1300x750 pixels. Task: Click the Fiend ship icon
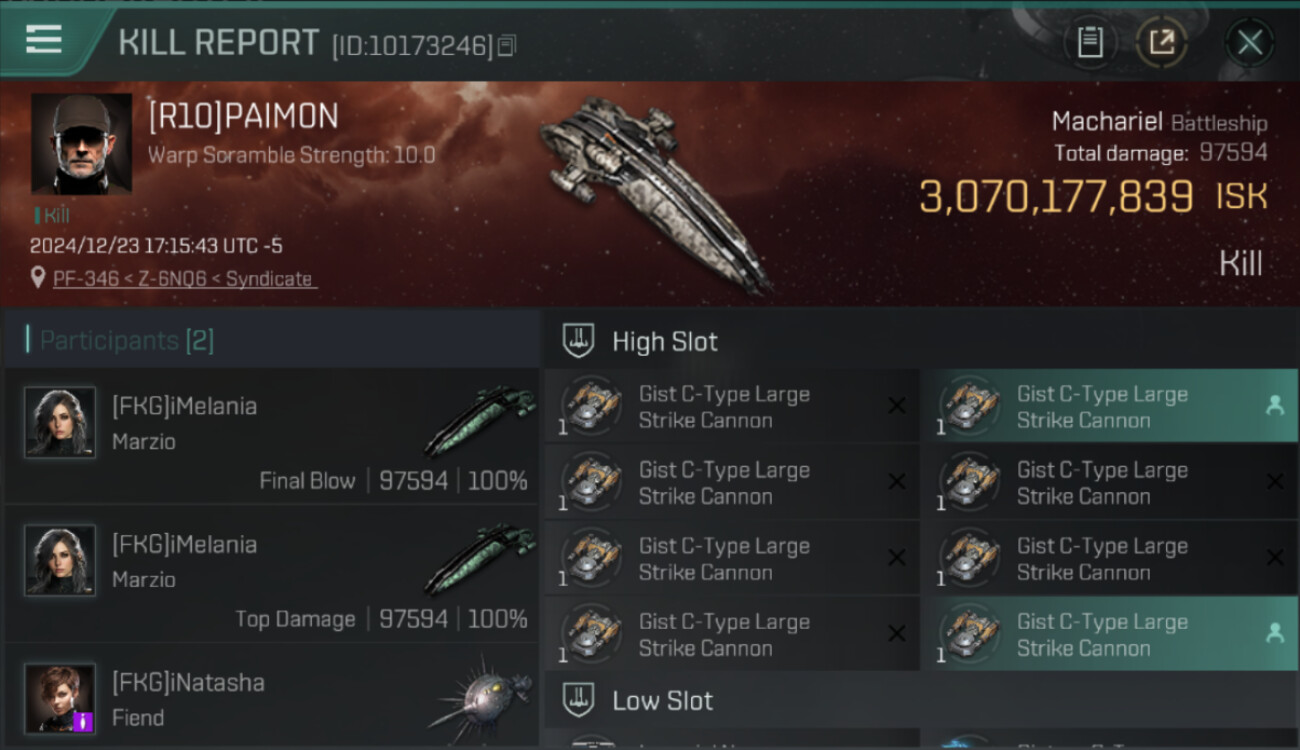478,700
